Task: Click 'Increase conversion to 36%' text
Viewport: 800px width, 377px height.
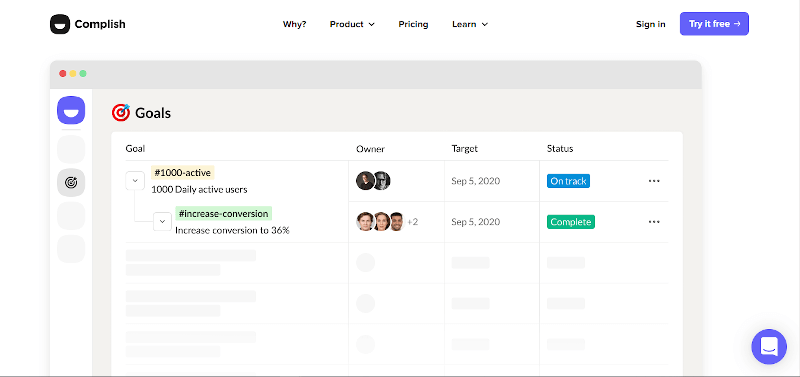Action: [232, 230]
